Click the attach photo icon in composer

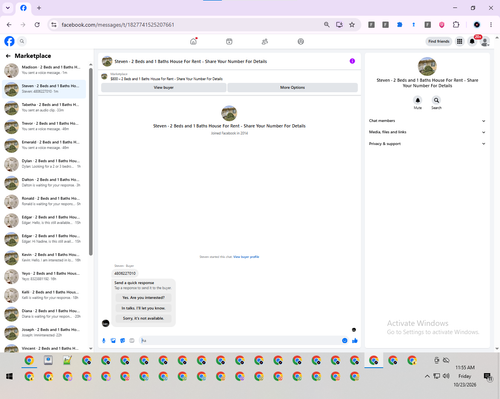click(113, 340)
